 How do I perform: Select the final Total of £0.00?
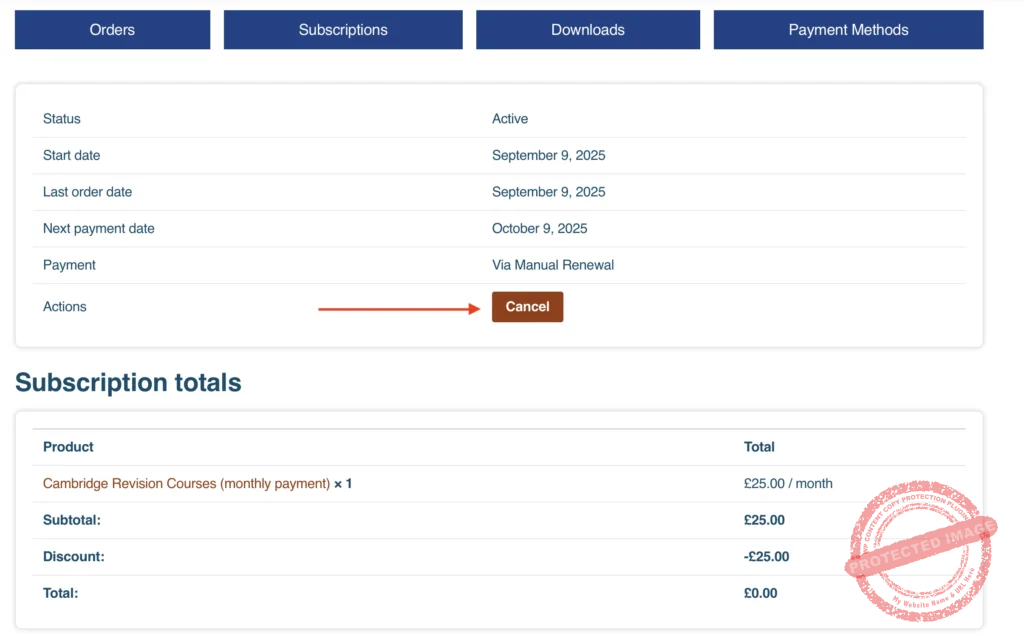point(760,593)
